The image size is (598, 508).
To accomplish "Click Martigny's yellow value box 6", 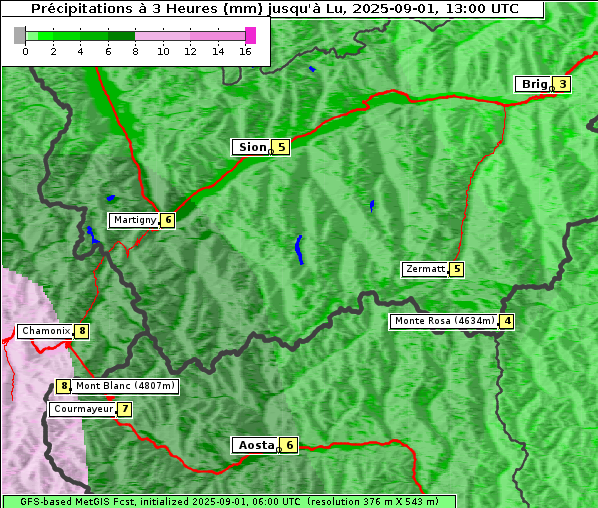I will [168, 220].
